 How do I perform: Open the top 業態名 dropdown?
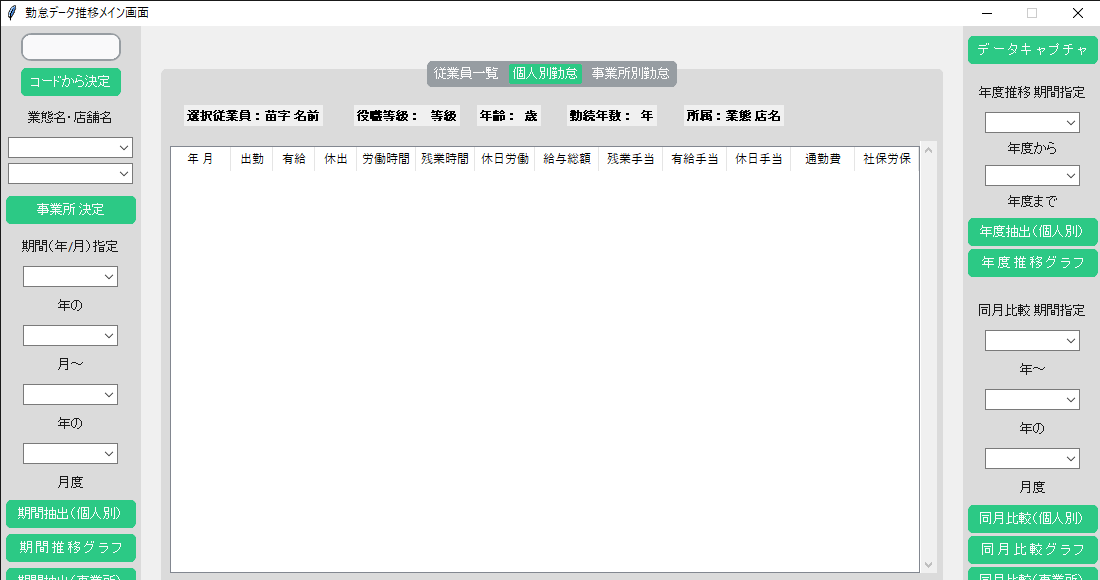tap(70, 147)
